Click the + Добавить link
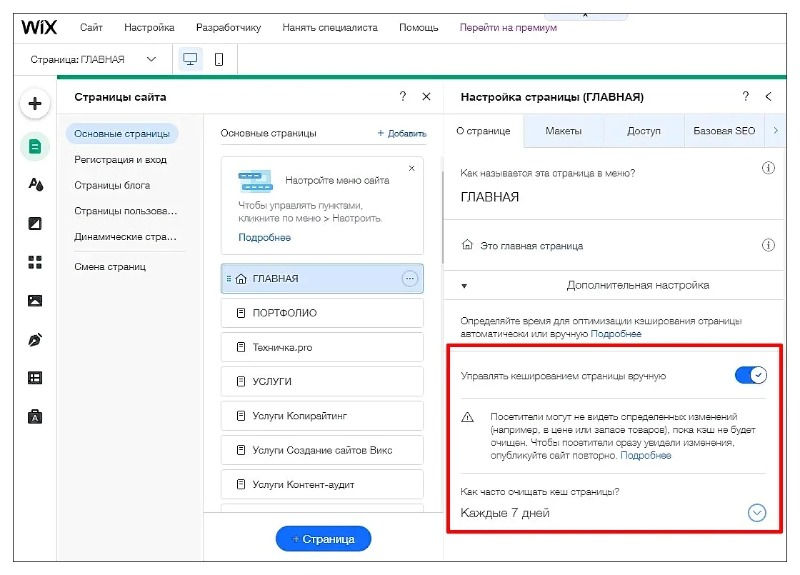The width and height of the screenshot is (800, 575). coord(401,133)
